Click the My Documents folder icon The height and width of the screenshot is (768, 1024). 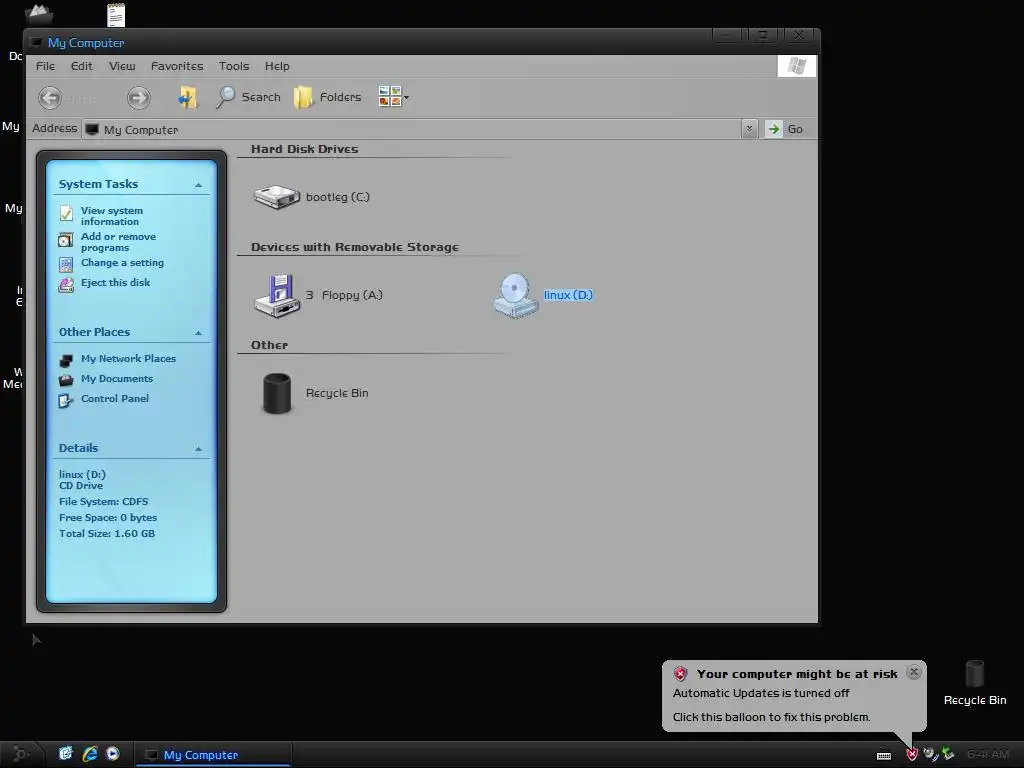tap(66, 380)
